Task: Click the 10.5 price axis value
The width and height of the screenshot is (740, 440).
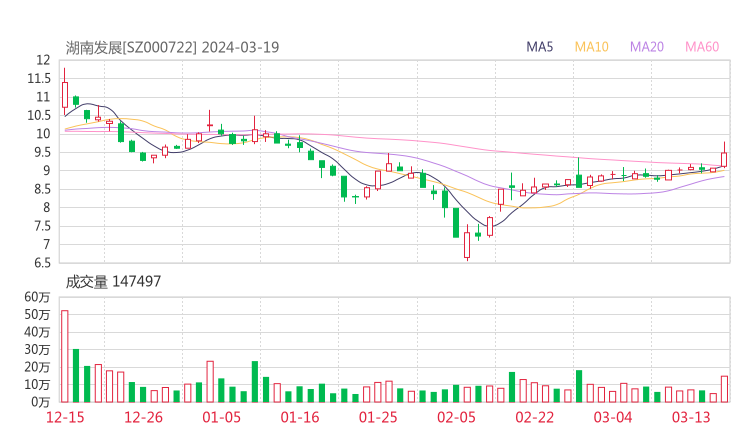Action: coord(39,115)
